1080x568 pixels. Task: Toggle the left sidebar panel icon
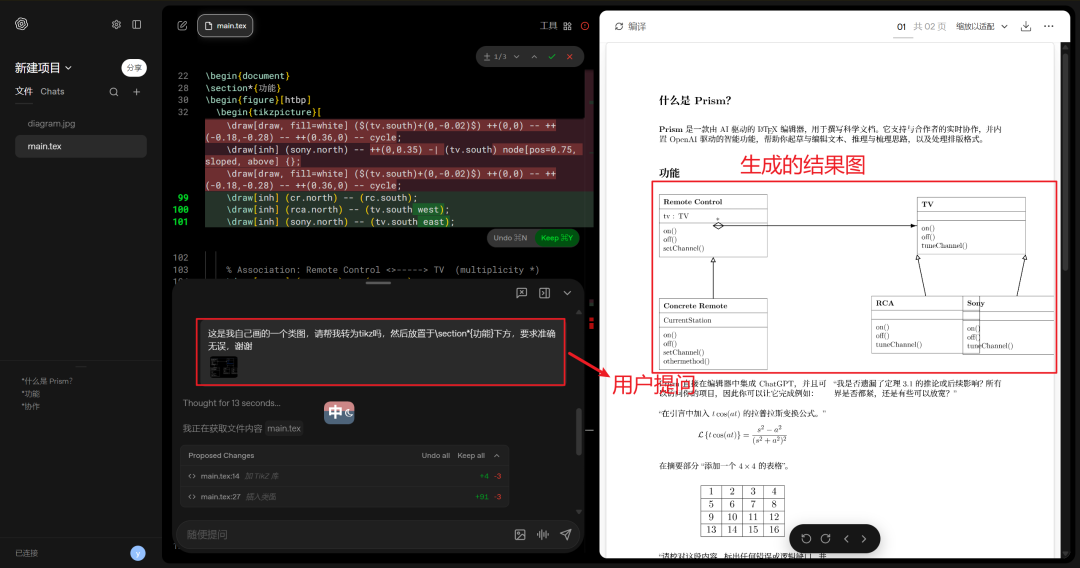pos(136,25)
